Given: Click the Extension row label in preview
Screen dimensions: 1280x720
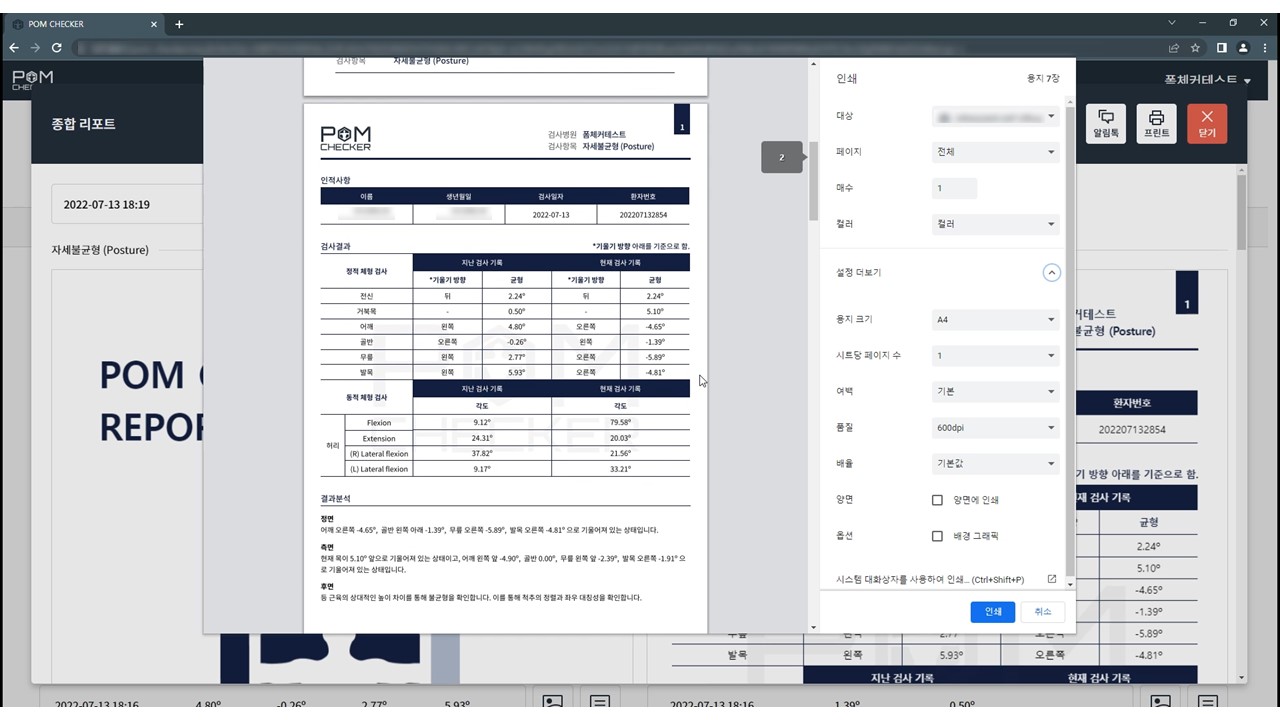Looking at the screenshot, I should [379, 438].
